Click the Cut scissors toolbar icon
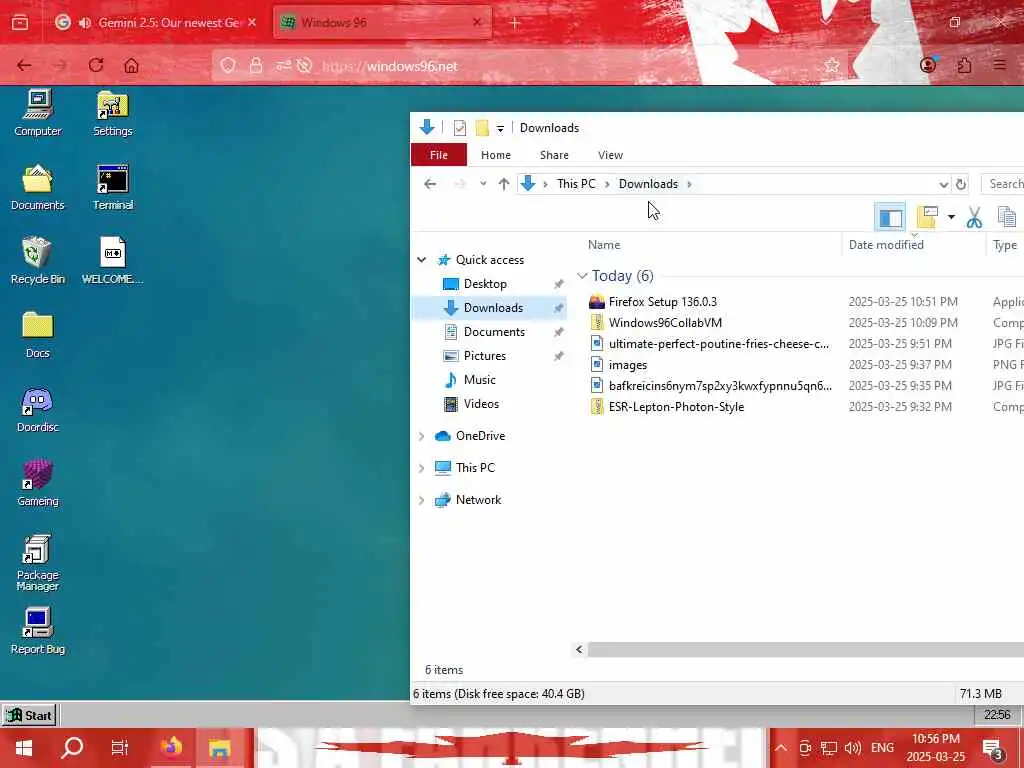Viewport: 1024px width, 768px height. 974,217
